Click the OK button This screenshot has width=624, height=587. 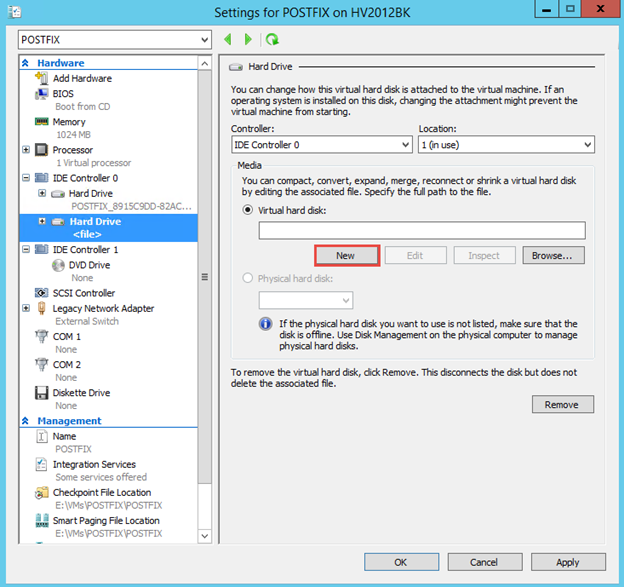pos(401,562)
